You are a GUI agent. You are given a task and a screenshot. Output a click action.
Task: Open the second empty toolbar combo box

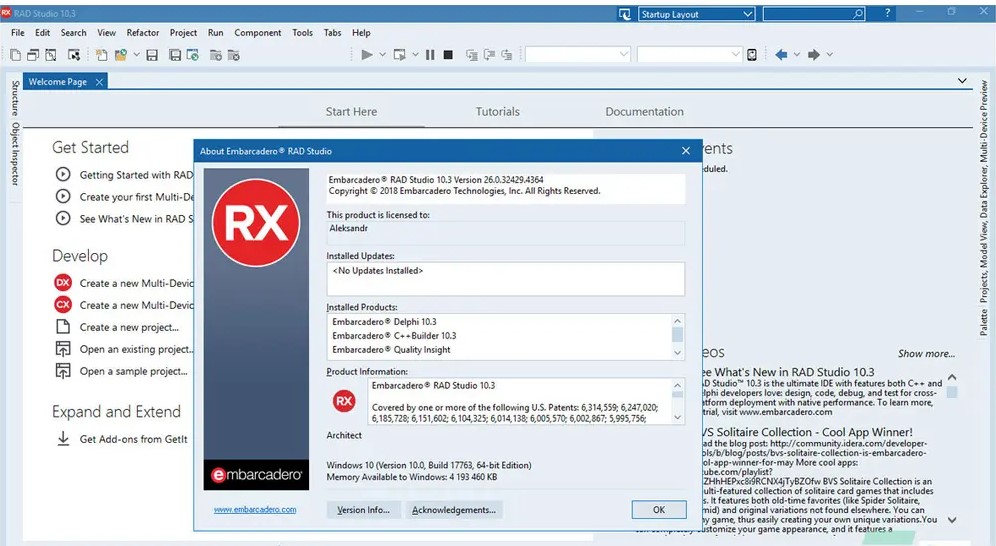pyautogui.click(x=689, y=55)
